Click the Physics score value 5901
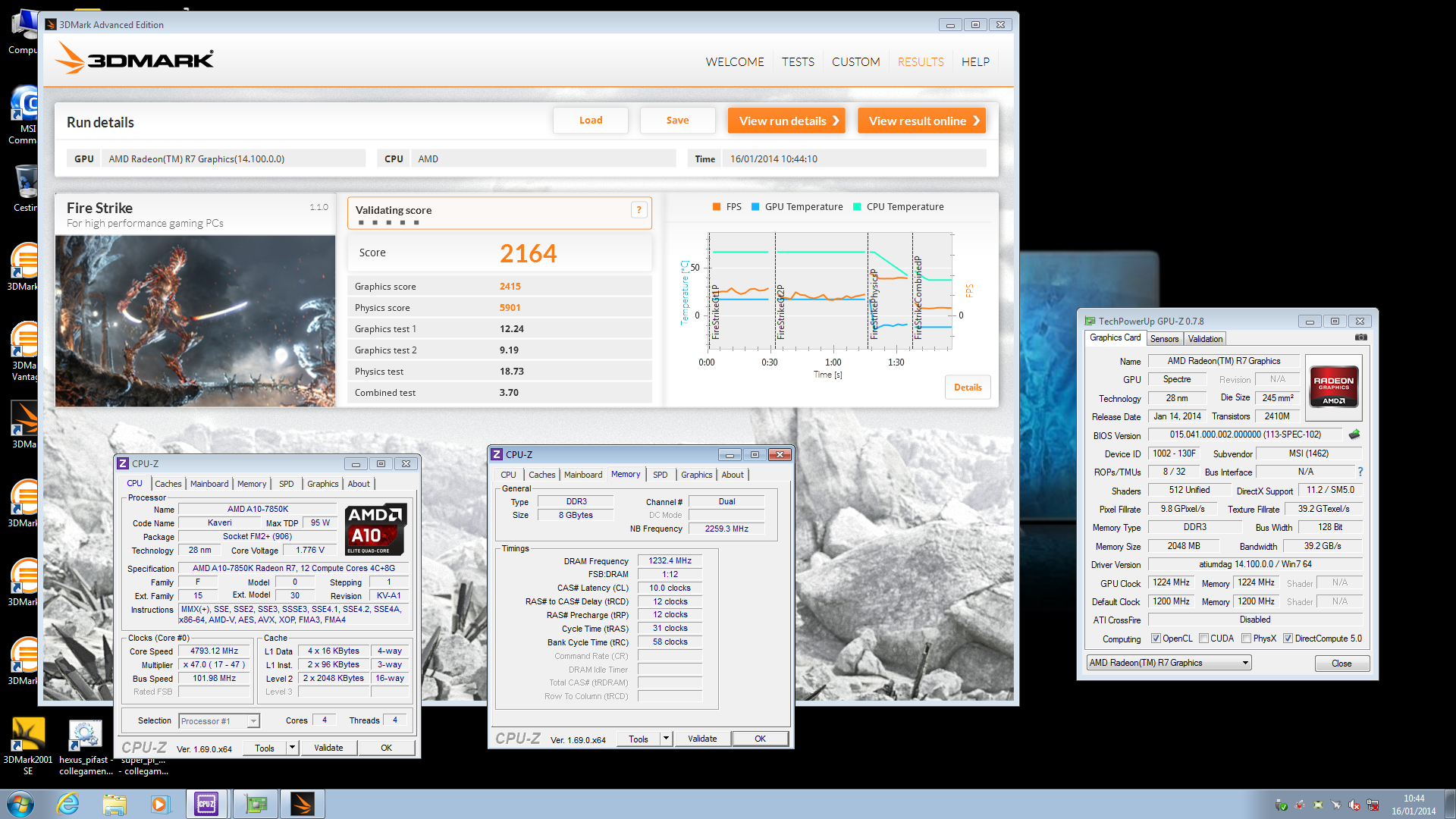This screenshot has width=1456, height=819. (510, 308)
